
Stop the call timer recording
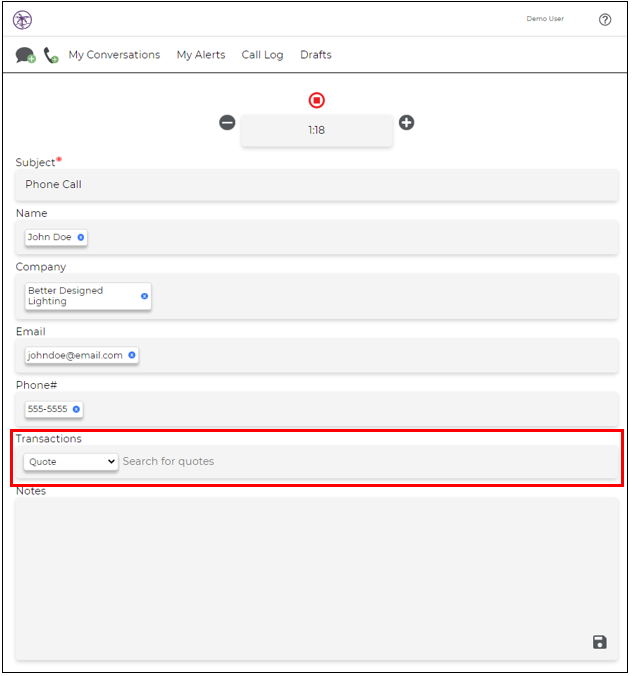(317, 100)
